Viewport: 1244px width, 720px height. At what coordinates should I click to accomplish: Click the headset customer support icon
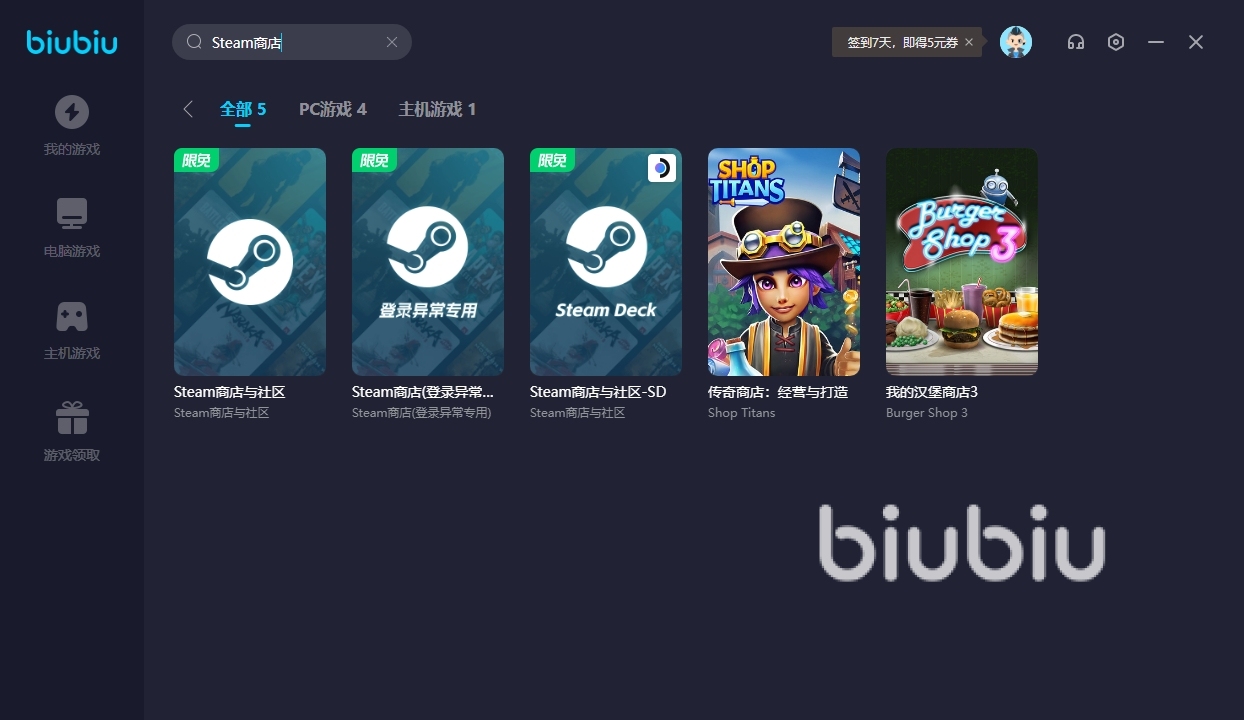pos(1076,42)
